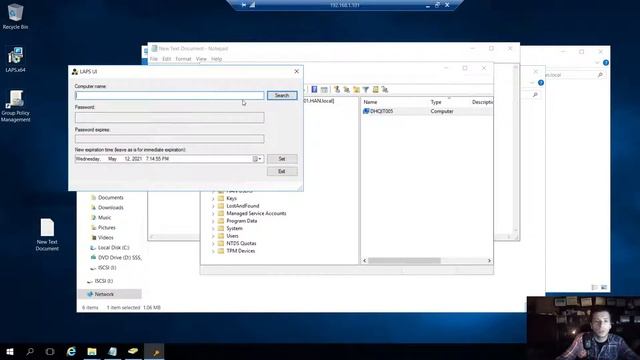Open Notepad View menu
This screenshot has height=360, width=640.
pyautogui.click(x=201, y=59)
